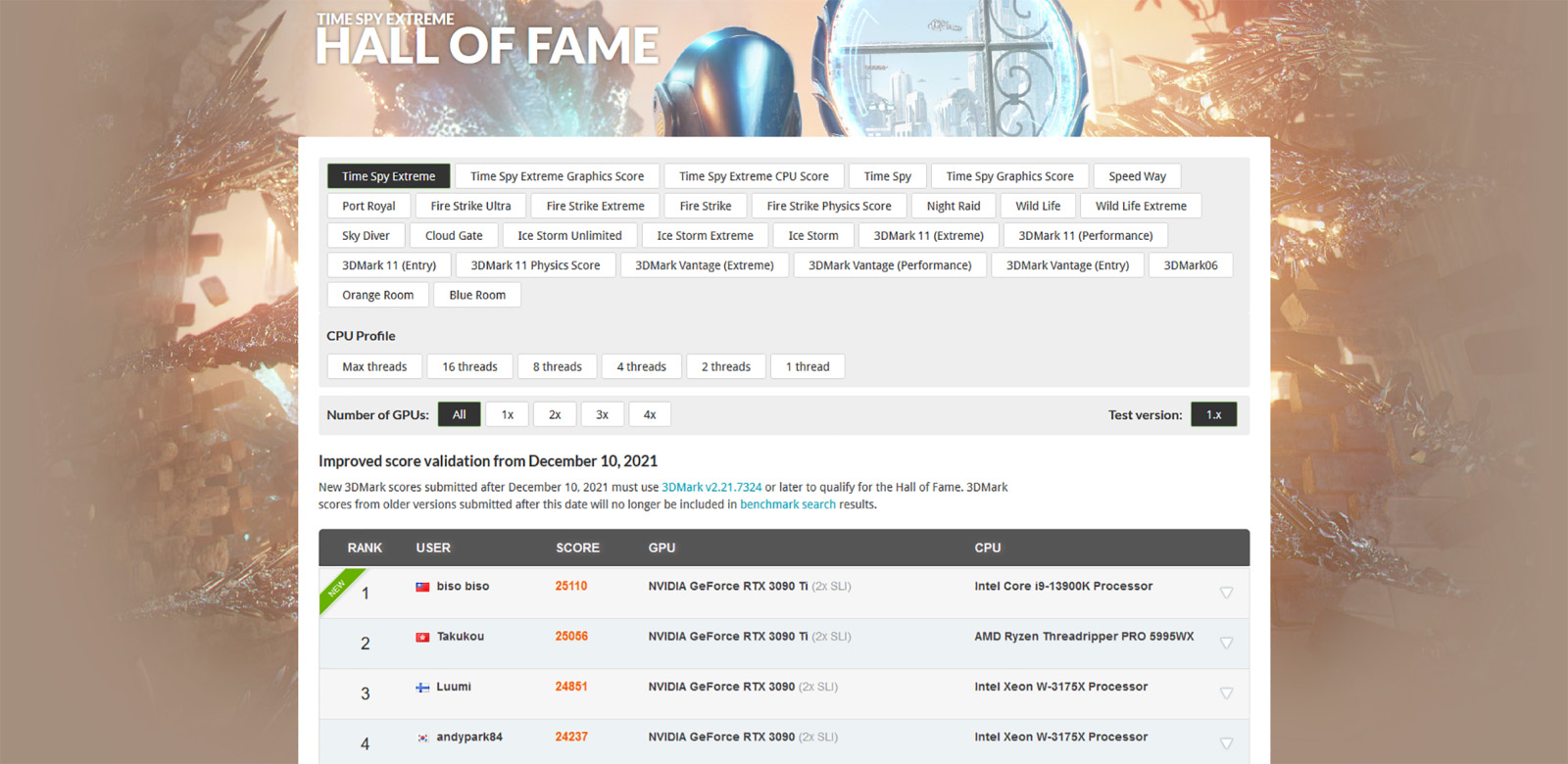Follow the benchmark search link

click(x=787, y=504)
